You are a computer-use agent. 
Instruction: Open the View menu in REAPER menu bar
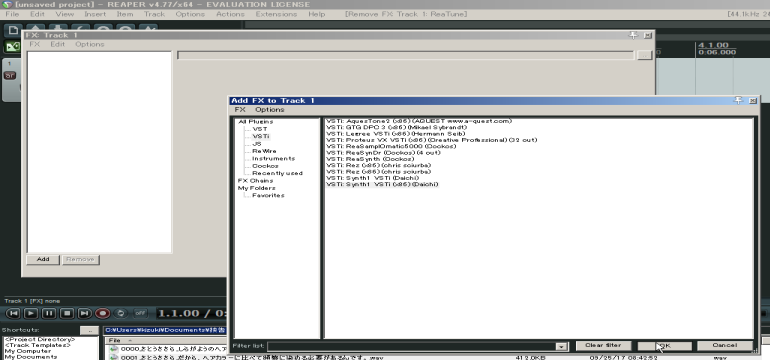coord(64,14)
